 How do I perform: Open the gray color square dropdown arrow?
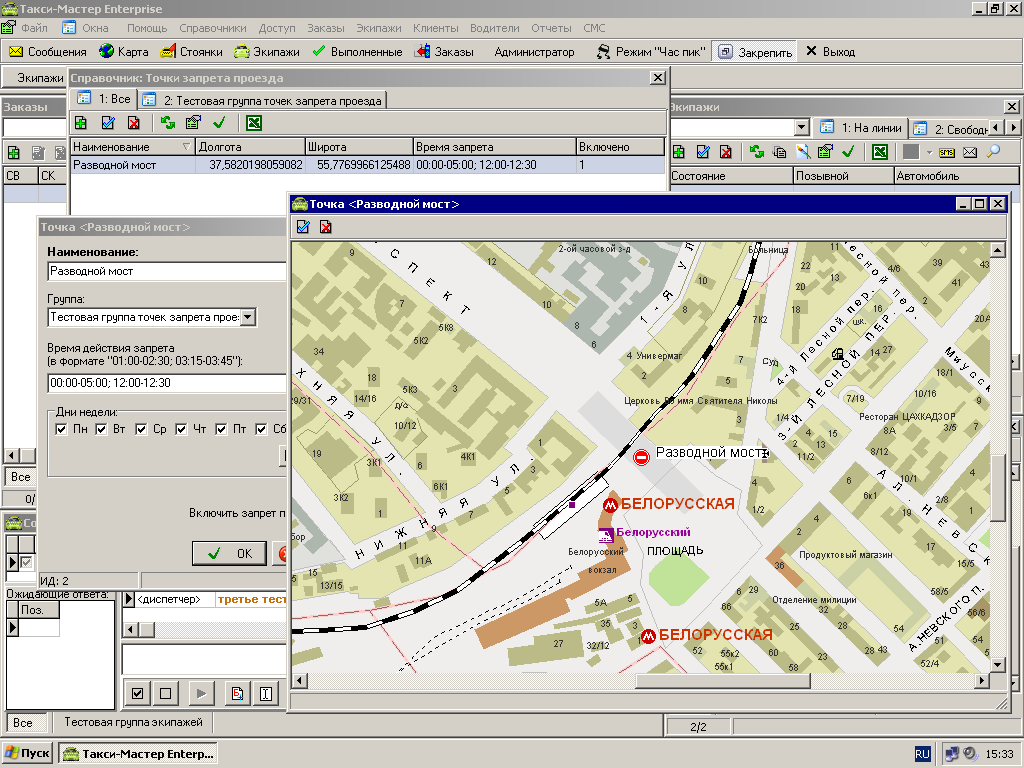pos(929,152)
